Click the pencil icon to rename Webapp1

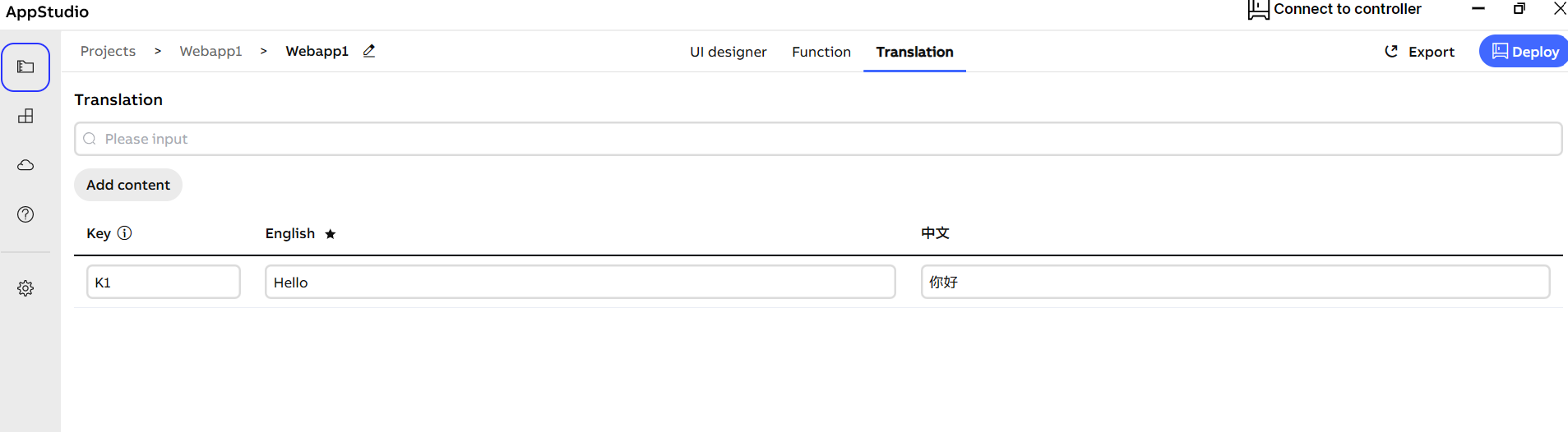(369, 51)
